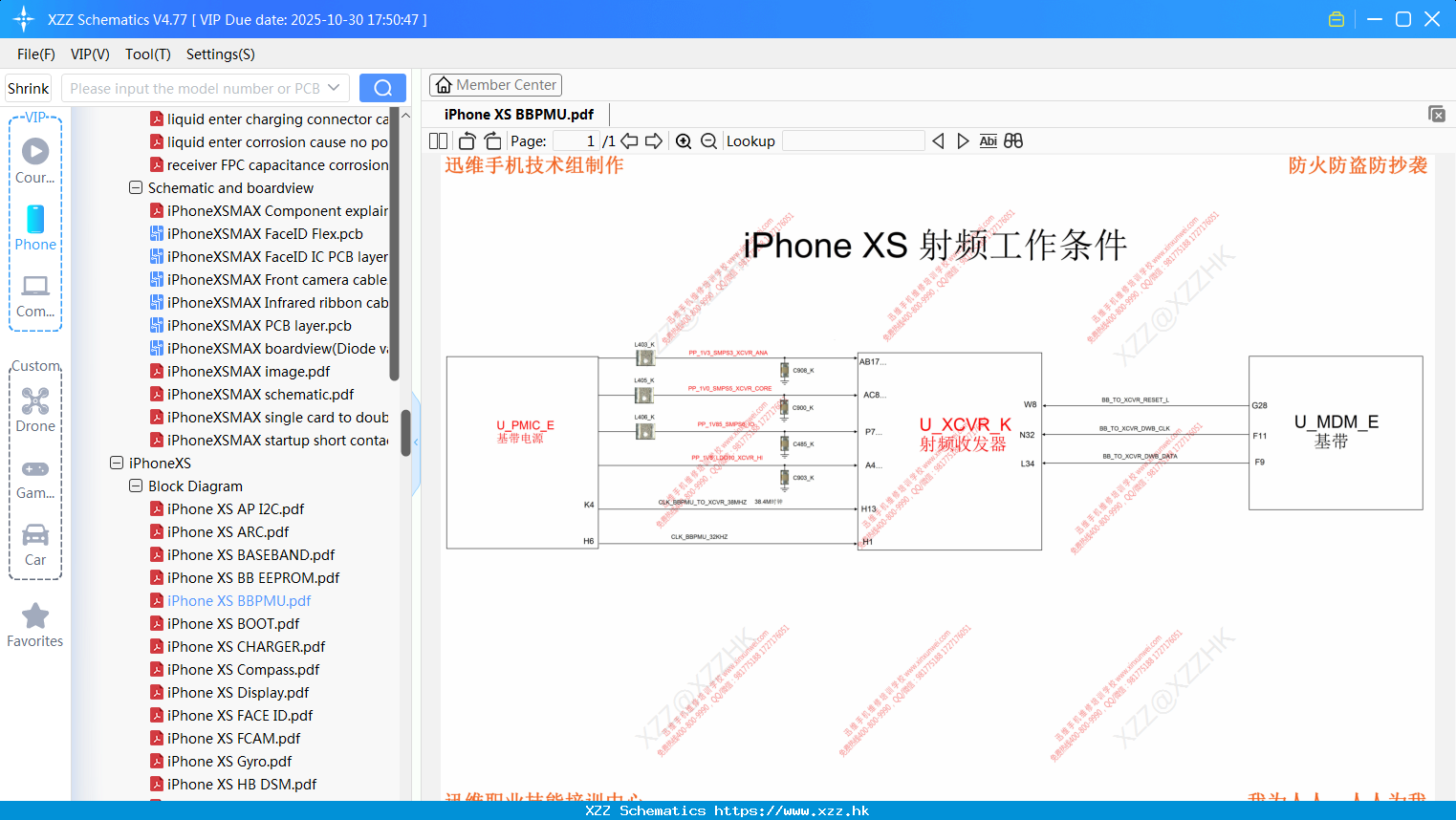
Task: Find next lookup result triangle
Action: (x=963, y=140)
